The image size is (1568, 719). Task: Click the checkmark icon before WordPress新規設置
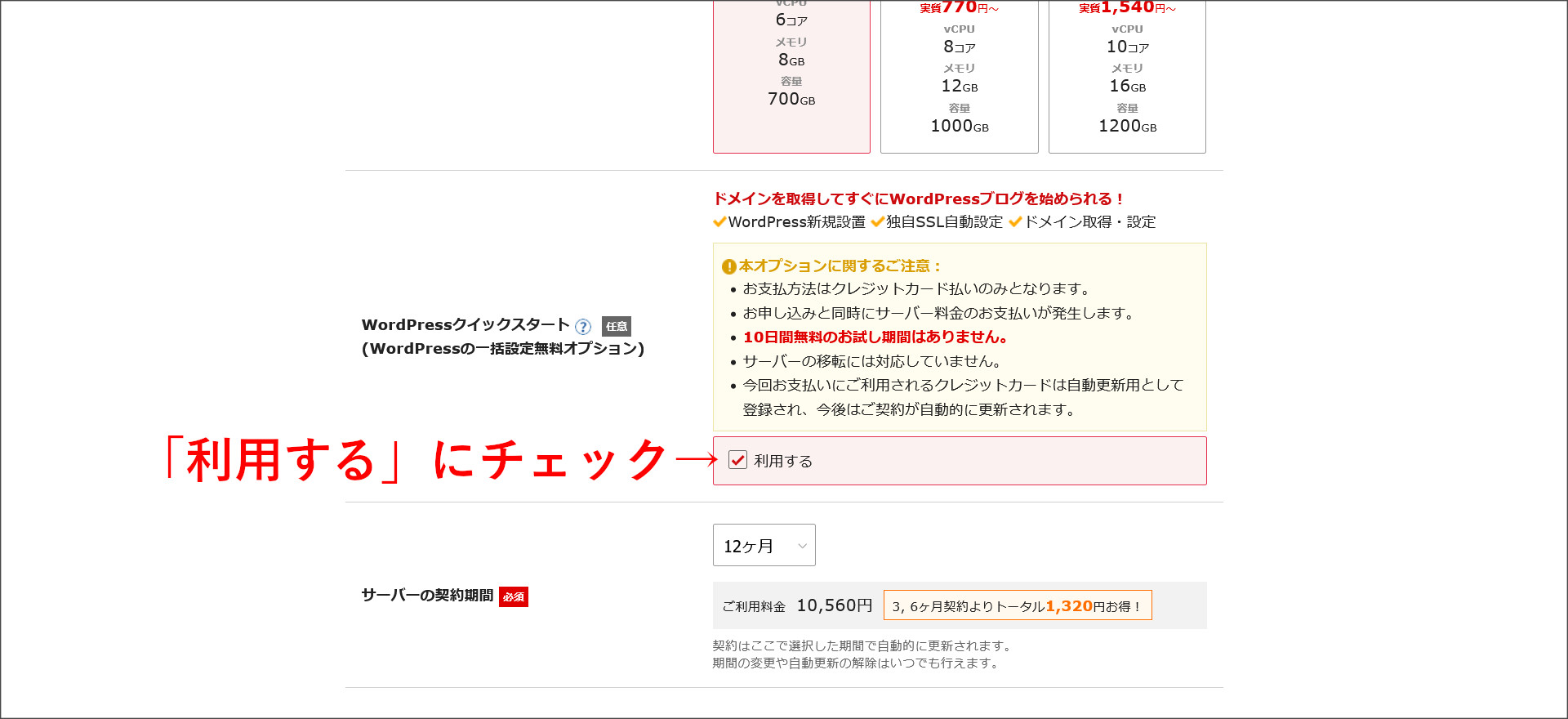(719, 222)
